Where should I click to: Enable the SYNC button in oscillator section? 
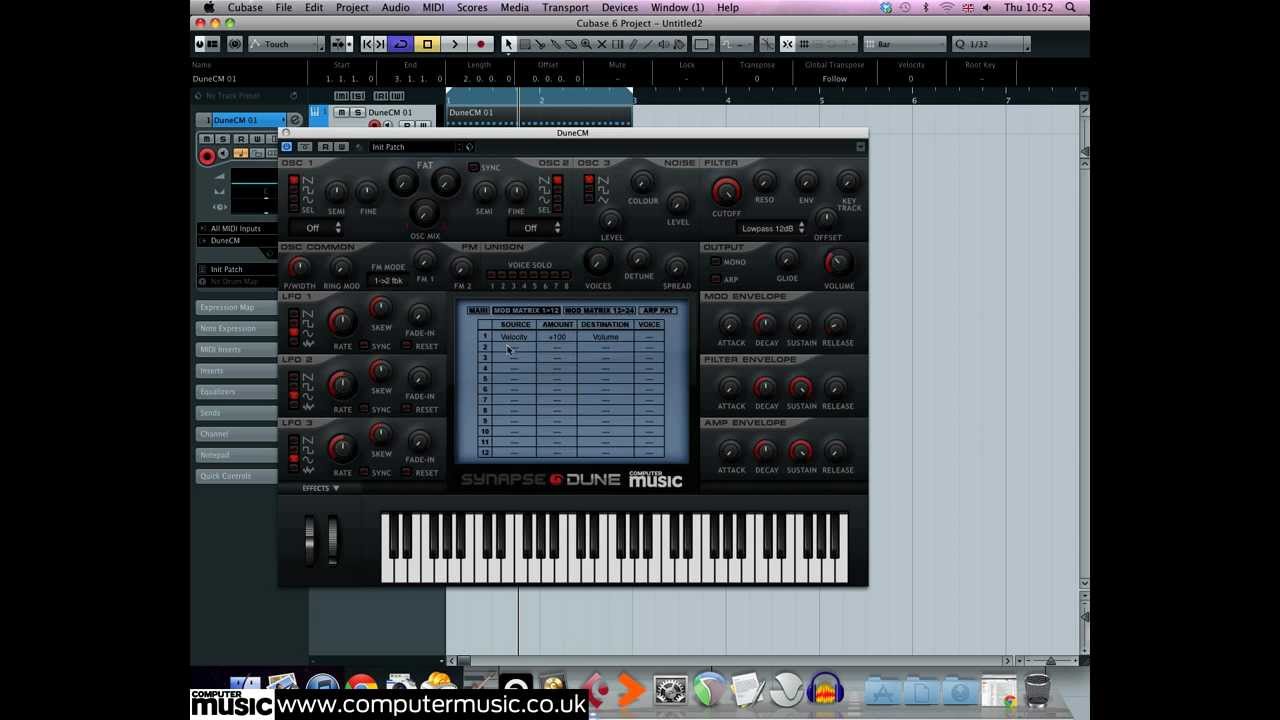(474, 167)
